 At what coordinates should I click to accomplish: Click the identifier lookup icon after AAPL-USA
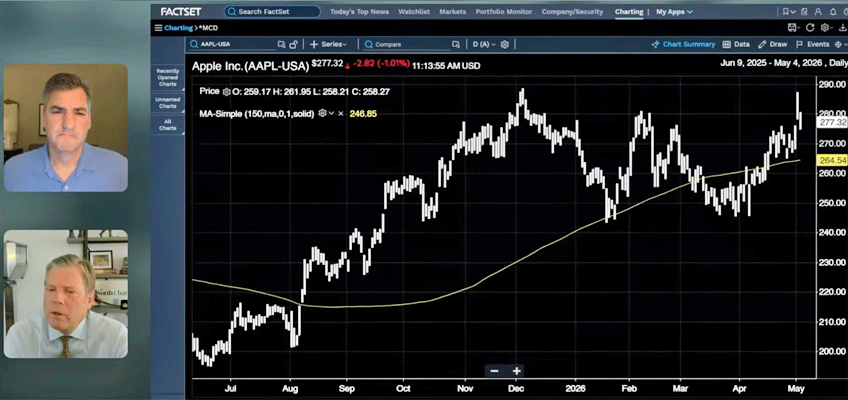pos(281,44)
